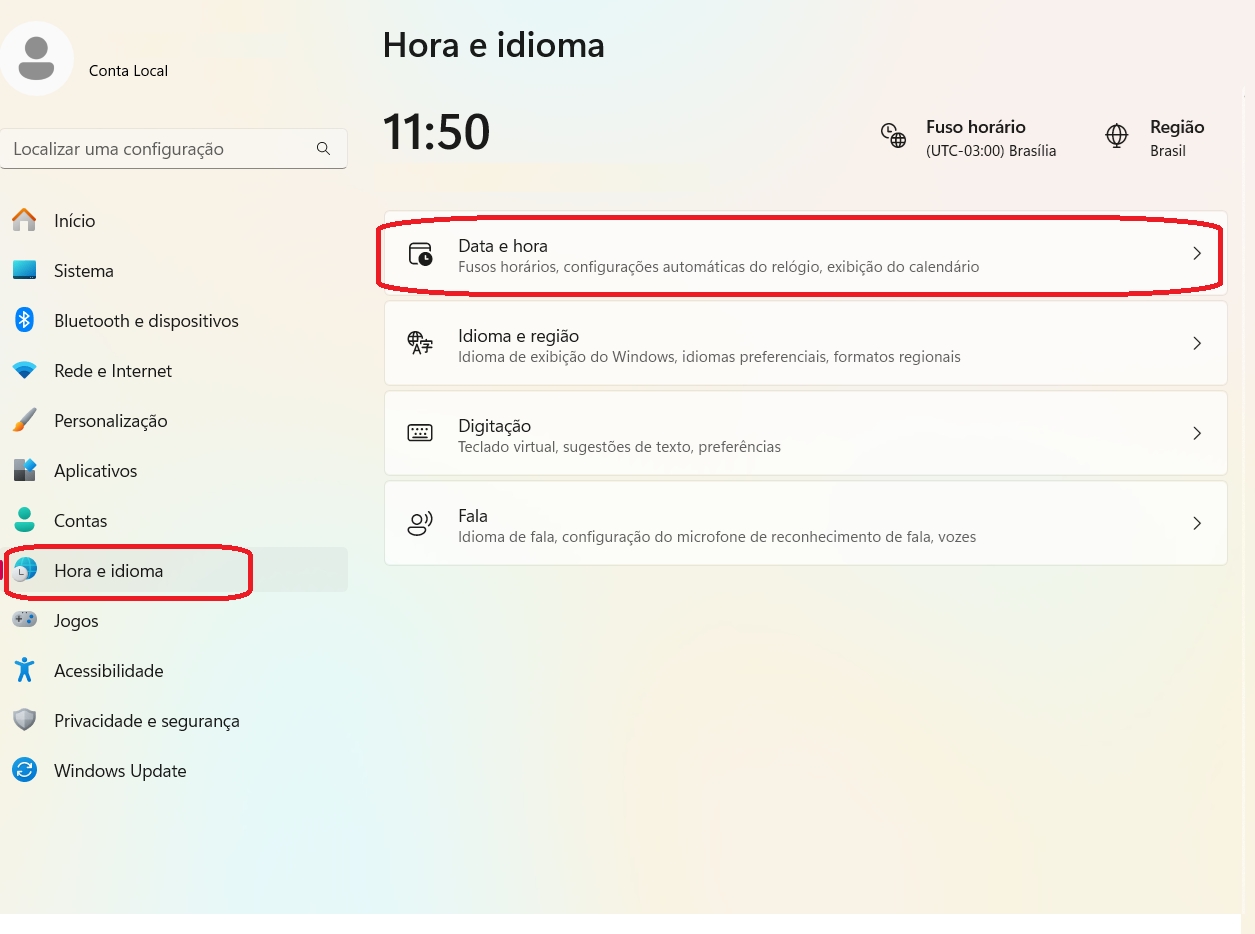Expand the Idioma e região chevron
The image size is (1255, 934).
click(1197, 343)
